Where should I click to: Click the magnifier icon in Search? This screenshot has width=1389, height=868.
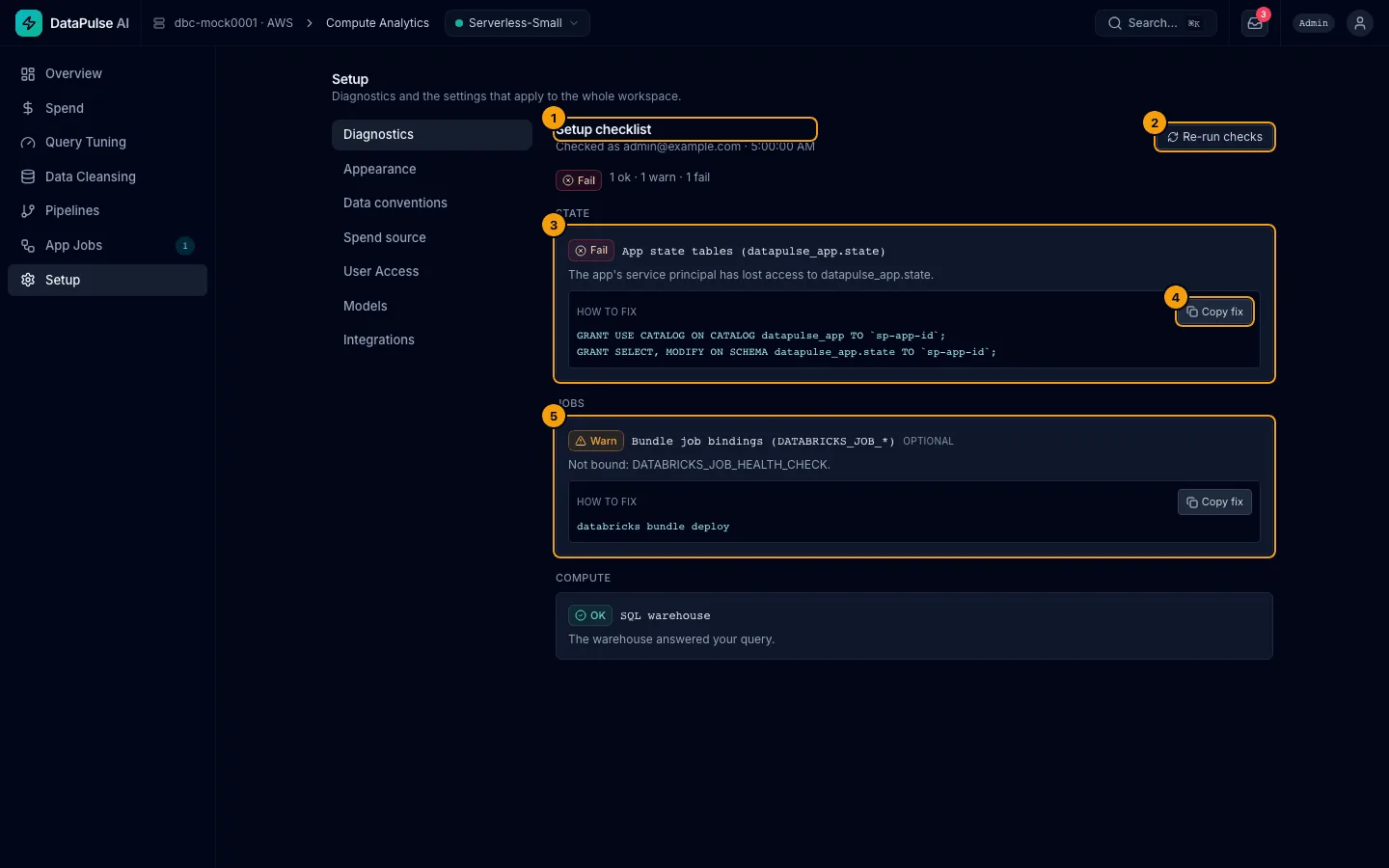(1115, 23)
